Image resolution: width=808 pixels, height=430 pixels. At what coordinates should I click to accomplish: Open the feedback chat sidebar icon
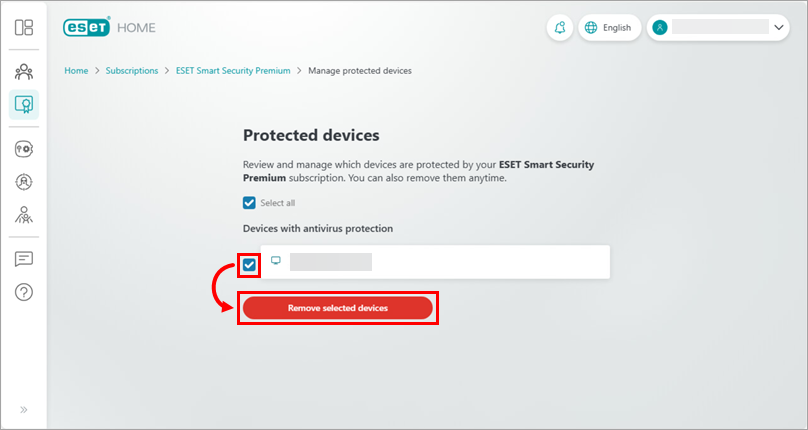coord(24,259)
